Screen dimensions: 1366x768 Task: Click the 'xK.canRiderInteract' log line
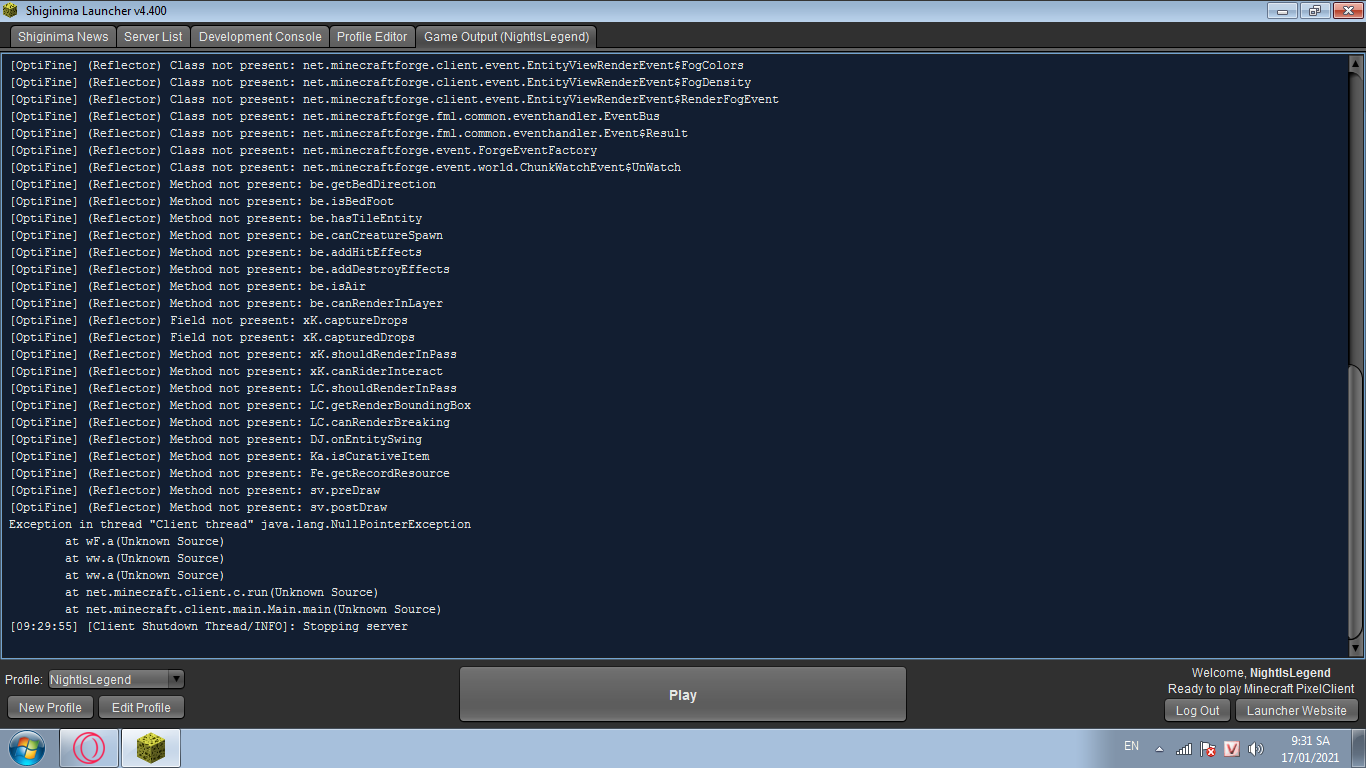point(226,371)
